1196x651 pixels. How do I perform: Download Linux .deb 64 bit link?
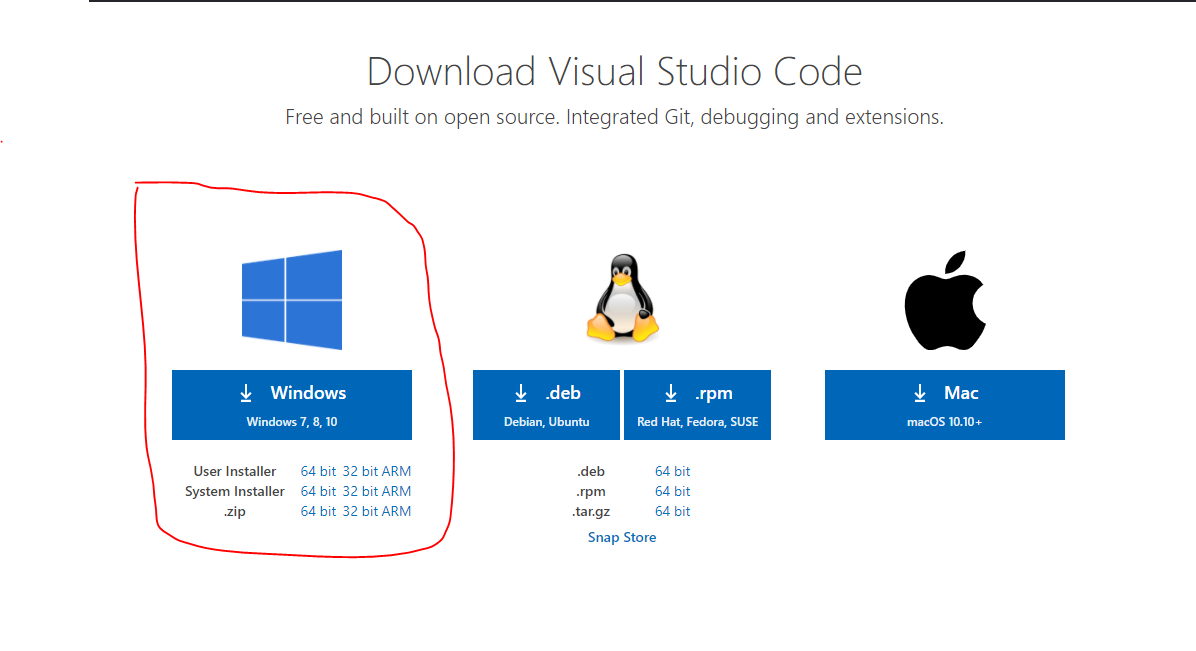[673, 471]
